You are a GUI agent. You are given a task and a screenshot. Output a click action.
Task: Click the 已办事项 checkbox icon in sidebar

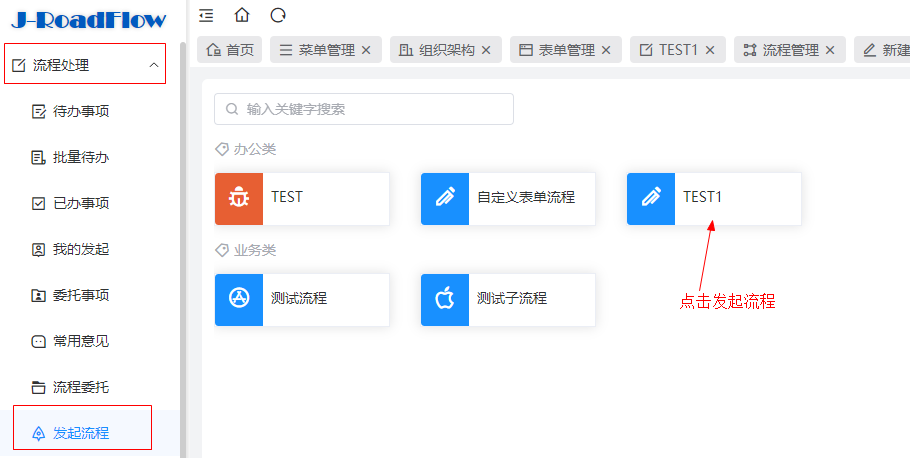(x=38, y=203)
